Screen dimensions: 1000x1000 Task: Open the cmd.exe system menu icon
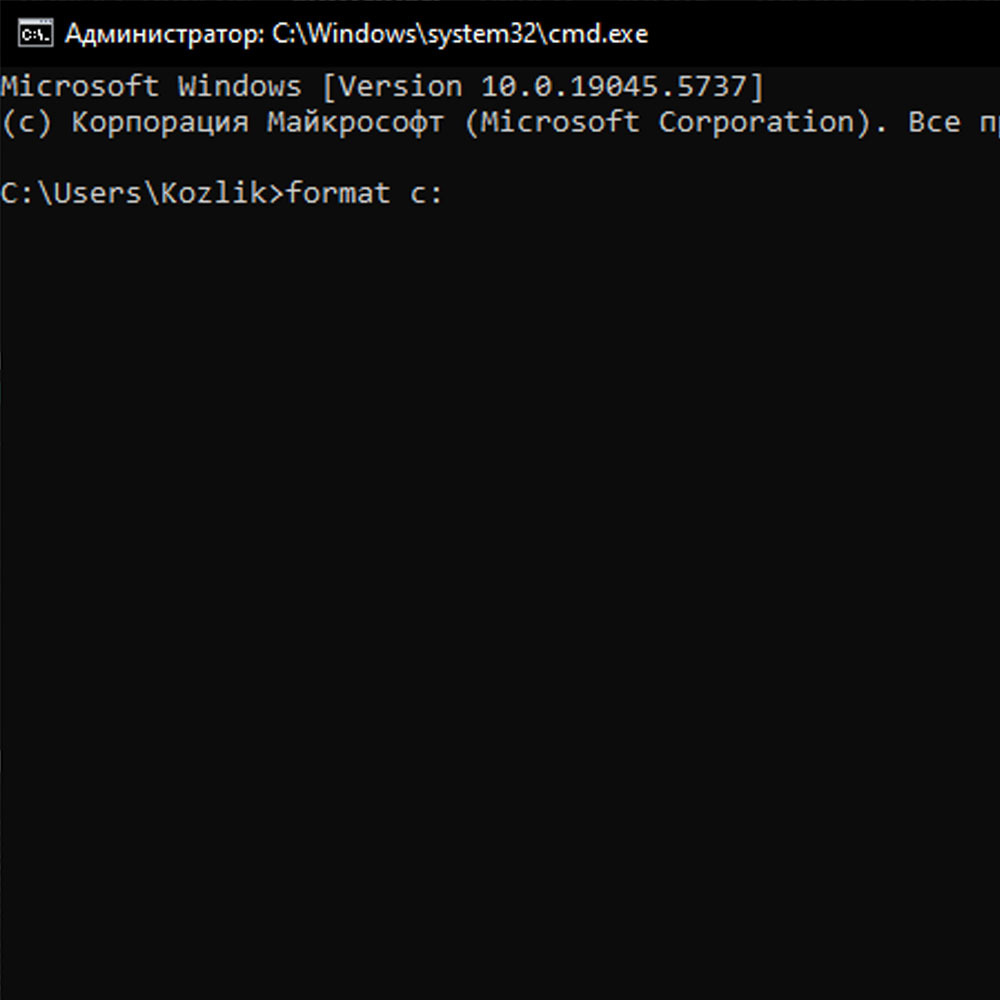35,33
